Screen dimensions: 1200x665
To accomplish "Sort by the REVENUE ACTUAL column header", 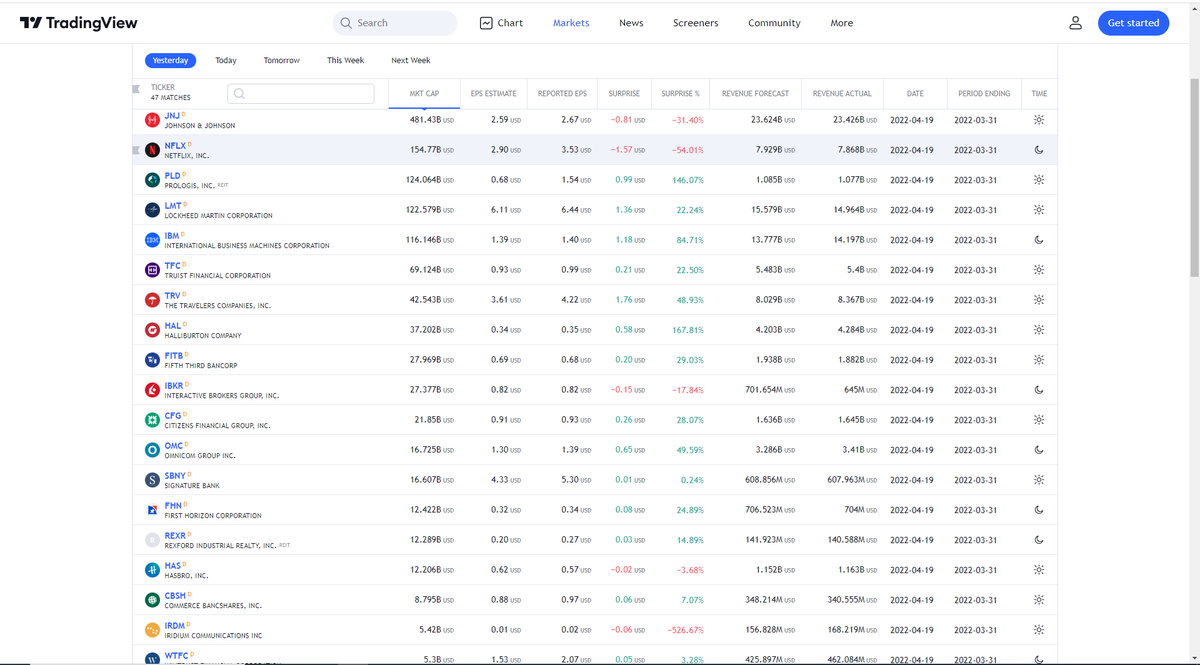I will click(x=842, y=94).
